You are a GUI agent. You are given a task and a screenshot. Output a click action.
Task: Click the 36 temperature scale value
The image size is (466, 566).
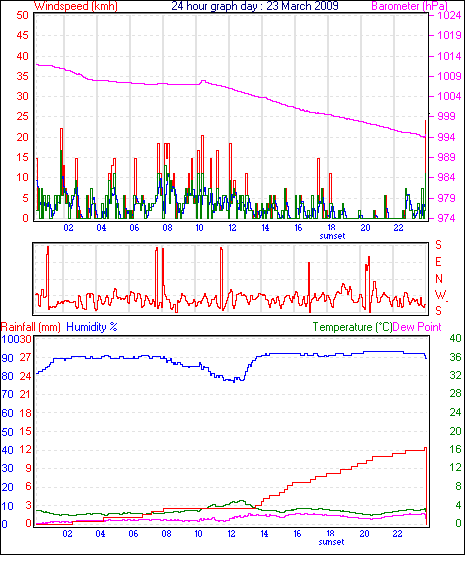(455, 357)
